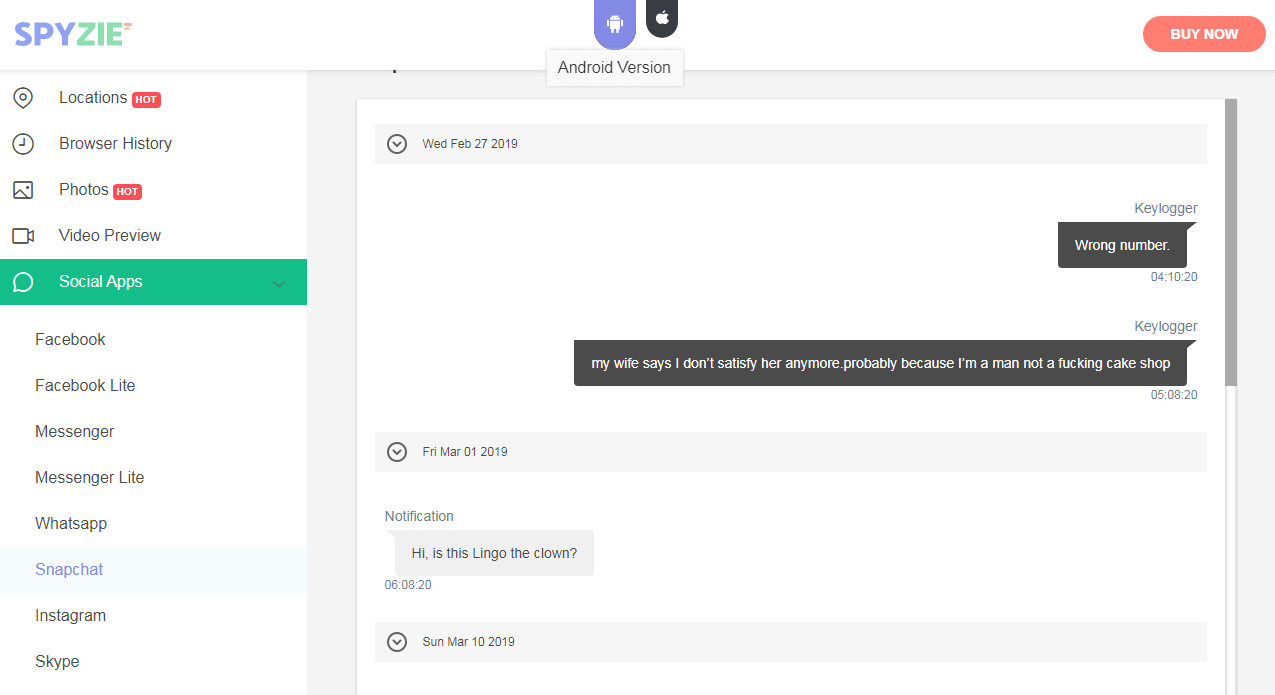
Task: Open Facebook in the Social Apps list
Action: pyautogui.click(x=70, y=340)
